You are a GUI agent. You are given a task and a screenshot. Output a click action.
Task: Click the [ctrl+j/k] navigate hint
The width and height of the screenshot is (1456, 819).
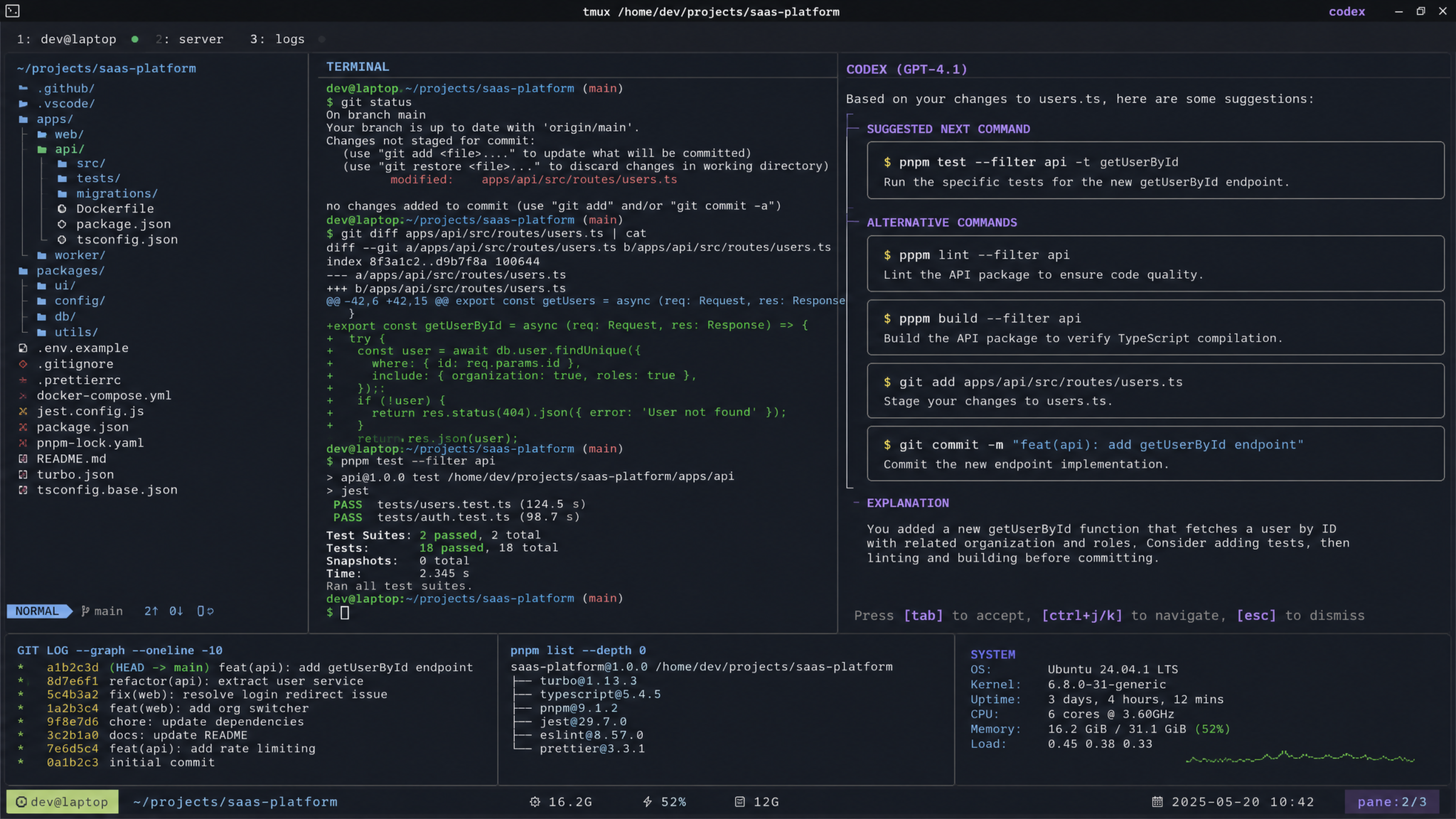(1082, 616)
